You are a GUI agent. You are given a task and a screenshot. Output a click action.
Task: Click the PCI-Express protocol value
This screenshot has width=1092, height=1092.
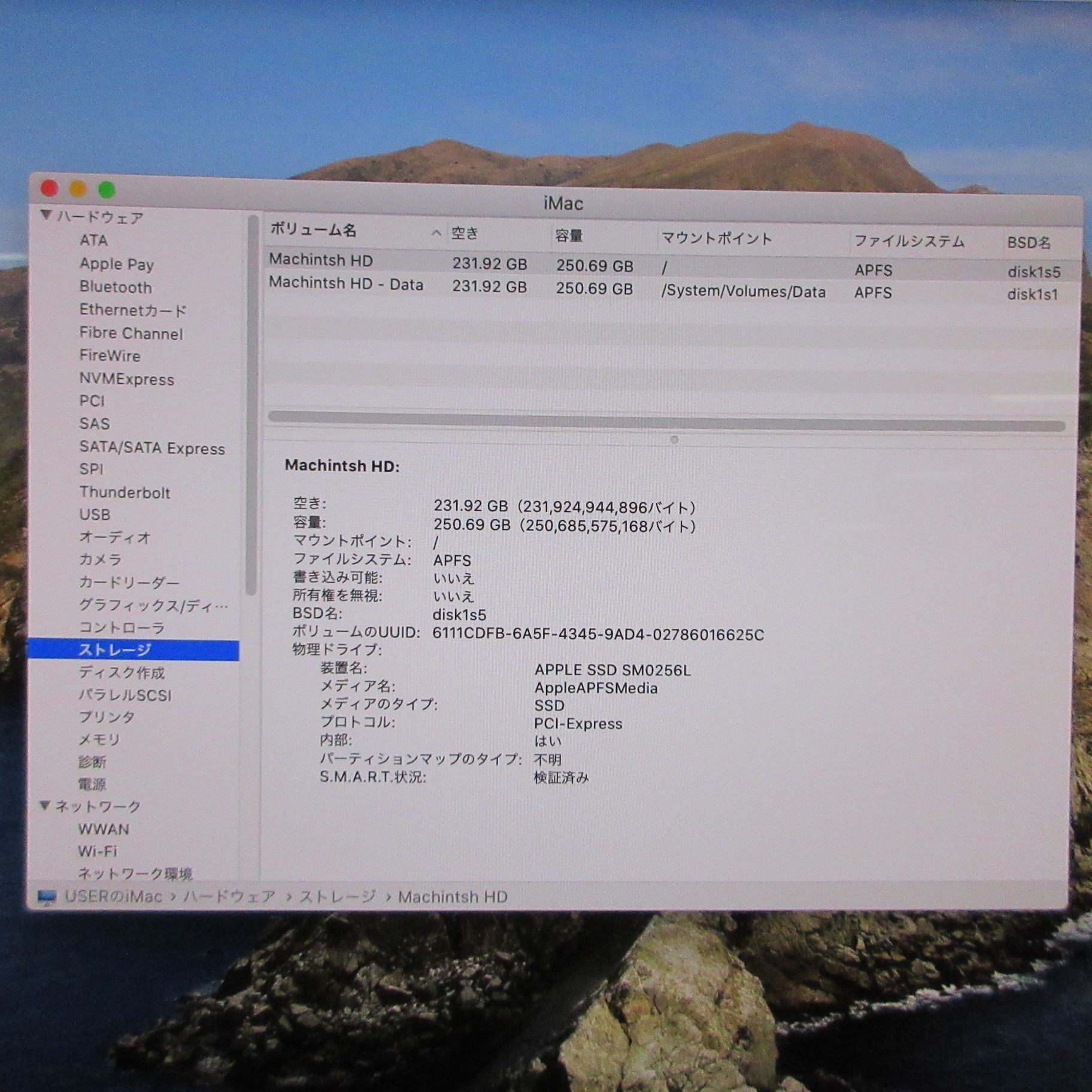tap(578, 724)
